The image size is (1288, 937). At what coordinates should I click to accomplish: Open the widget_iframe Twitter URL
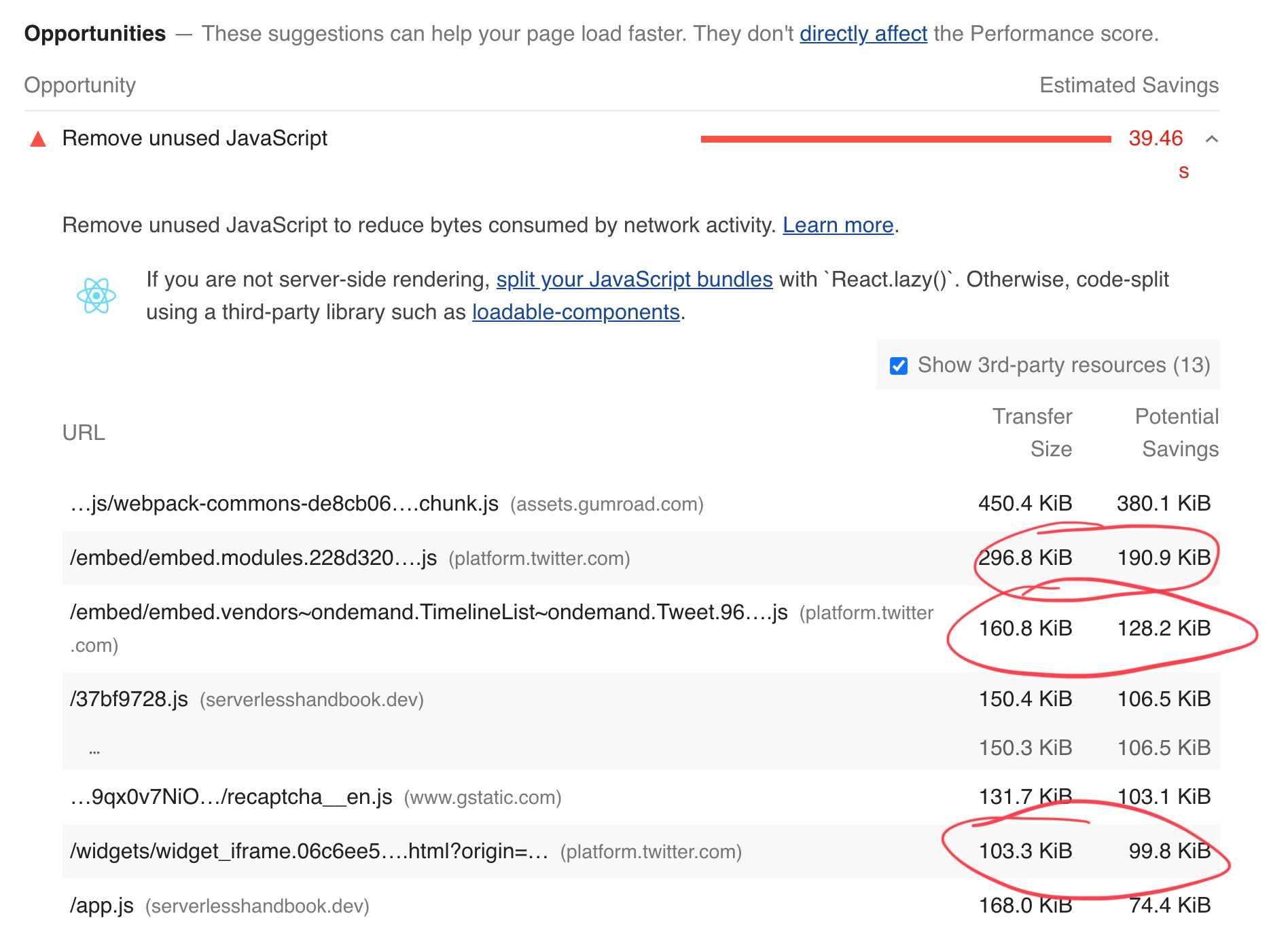click(308, 851)
